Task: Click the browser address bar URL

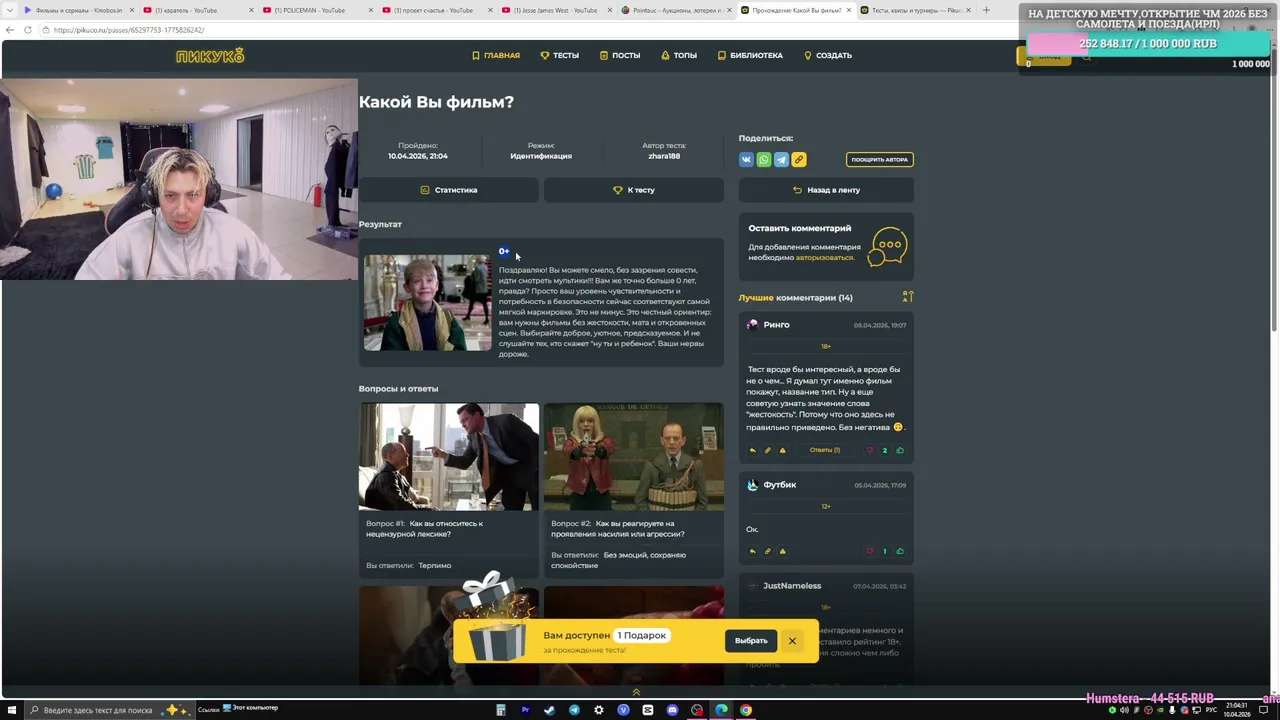Action: (x=130, y=30)
